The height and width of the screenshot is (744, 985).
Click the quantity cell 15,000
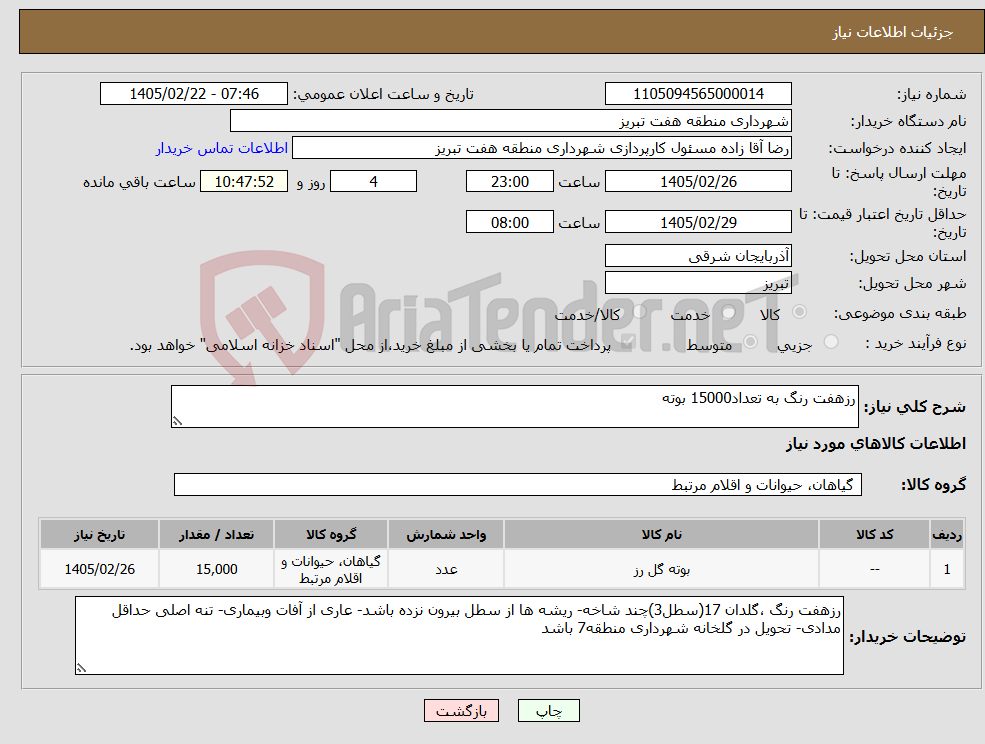point(216,569)
